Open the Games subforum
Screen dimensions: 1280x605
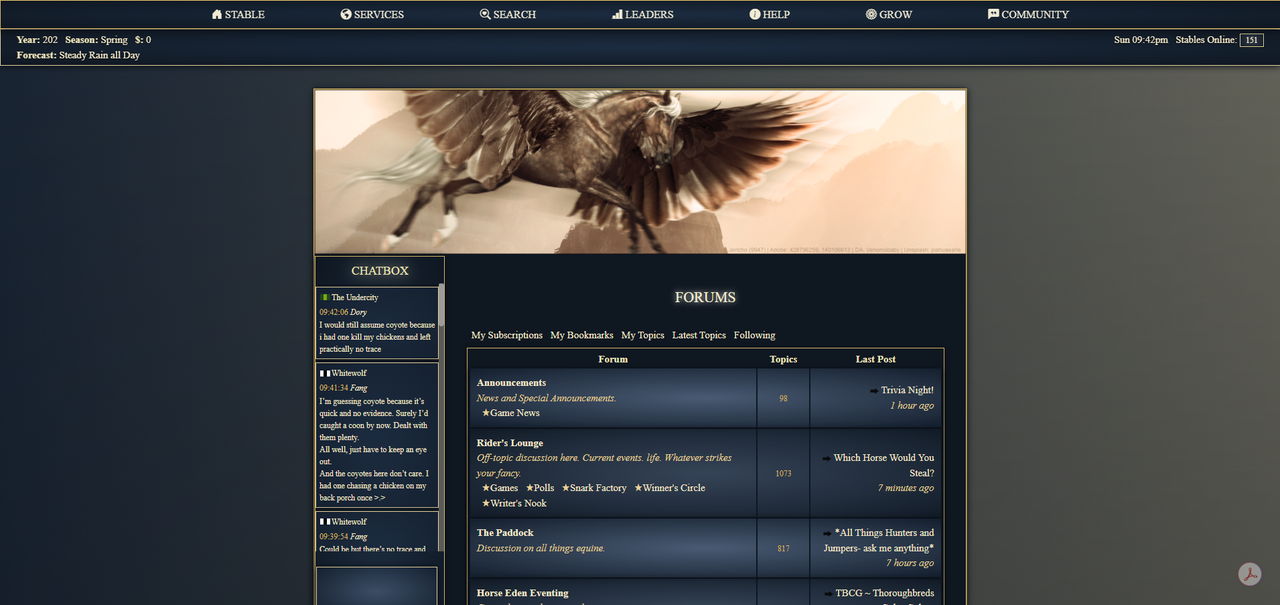[504, 488]
